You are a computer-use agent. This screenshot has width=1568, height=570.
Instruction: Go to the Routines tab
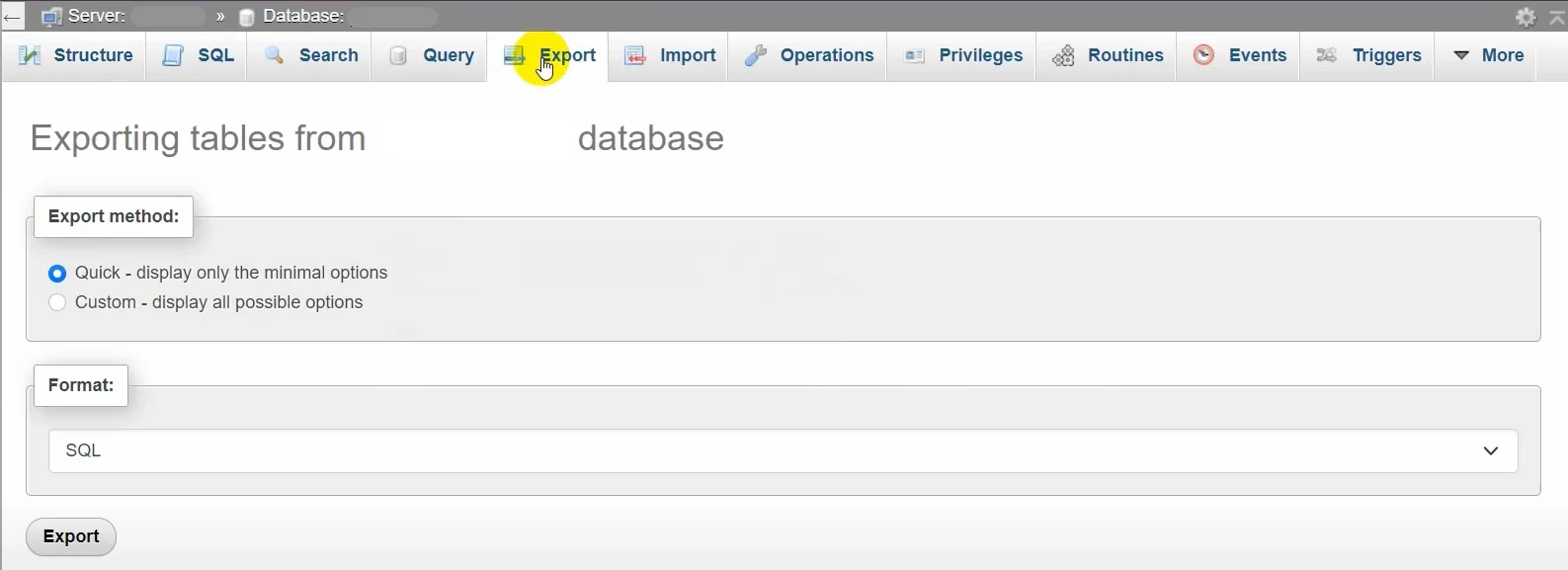coord(1108,55)
